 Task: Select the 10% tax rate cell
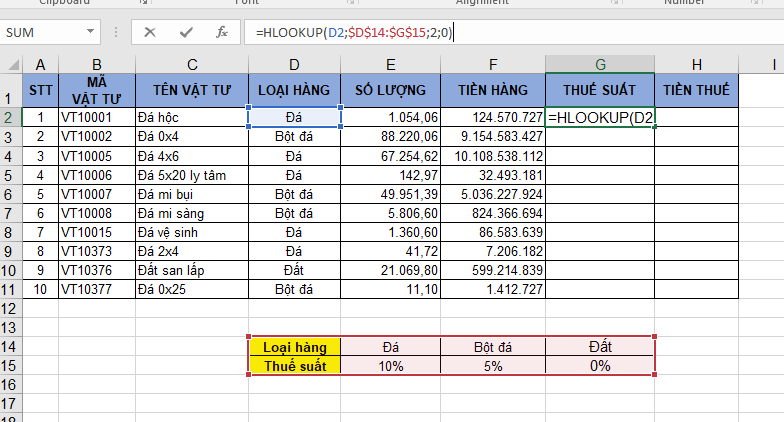click(390, 365)
